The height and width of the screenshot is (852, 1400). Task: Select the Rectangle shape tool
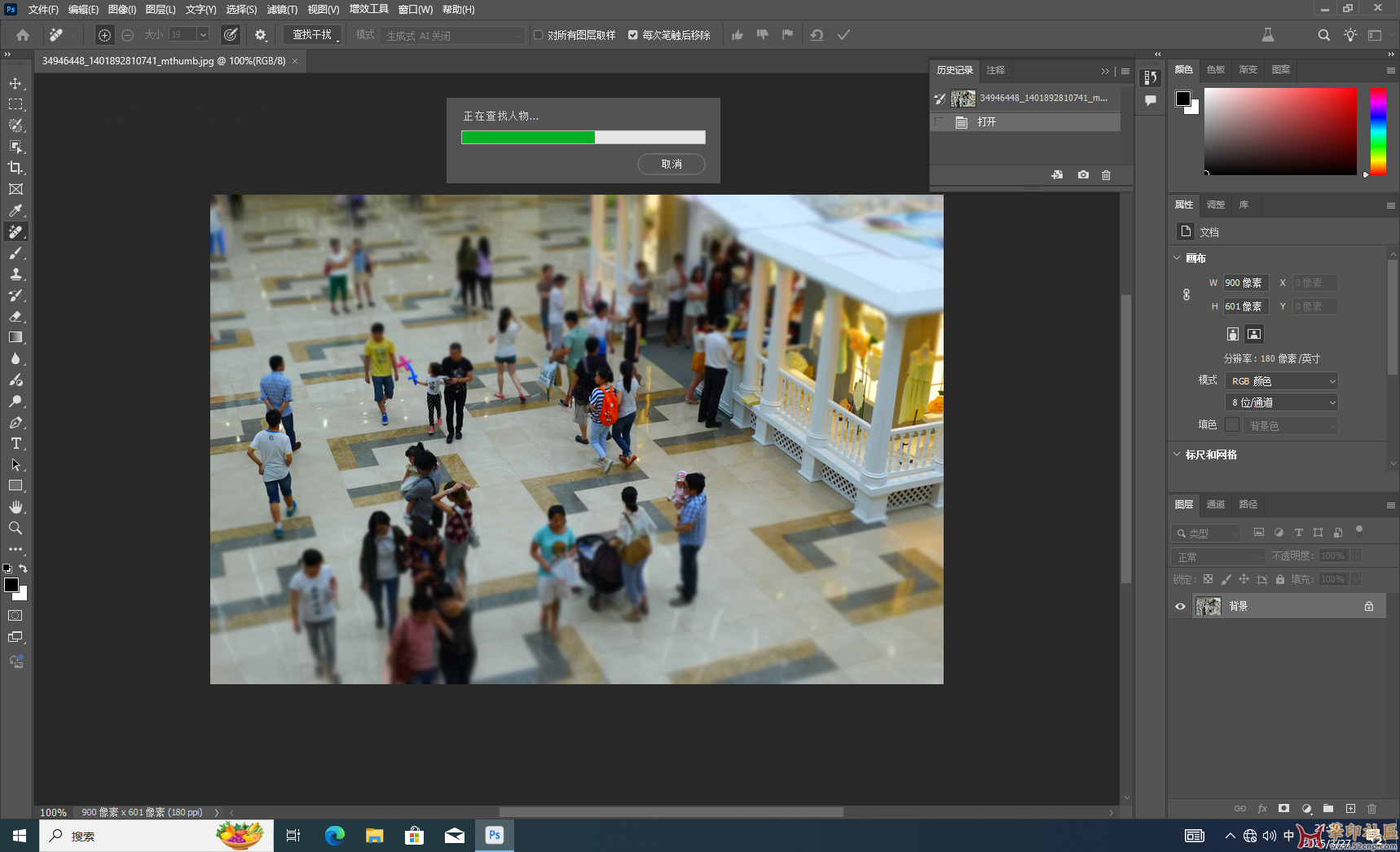[x=15, y=485]
